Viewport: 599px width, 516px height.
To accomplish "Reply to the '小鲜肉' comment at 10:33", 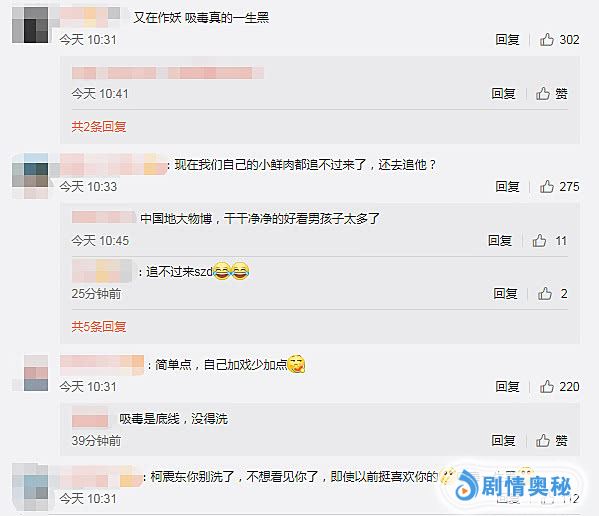I will [507, 186].
